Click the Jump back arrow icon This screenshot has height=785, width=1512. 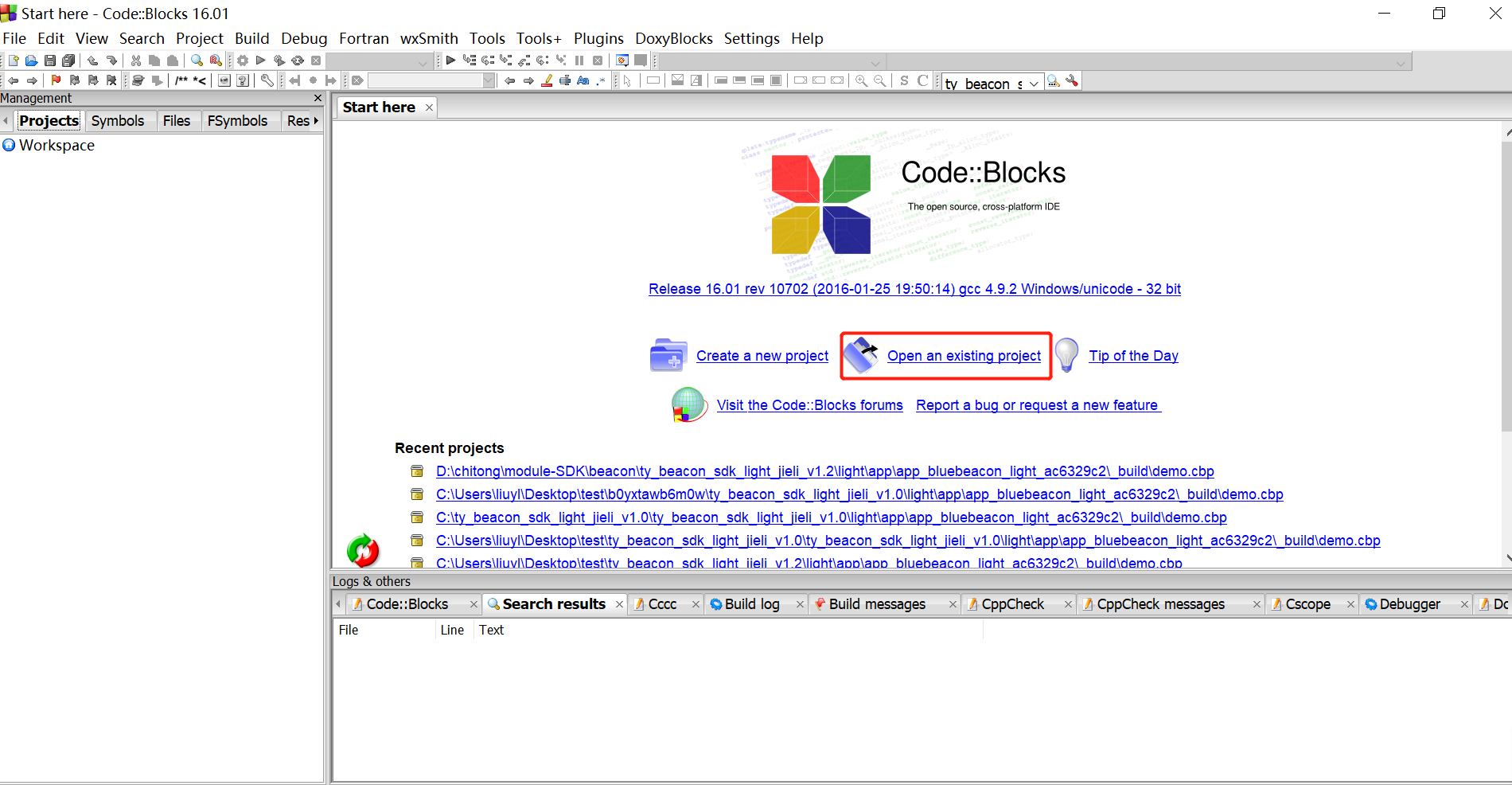[x=14, y=80]
